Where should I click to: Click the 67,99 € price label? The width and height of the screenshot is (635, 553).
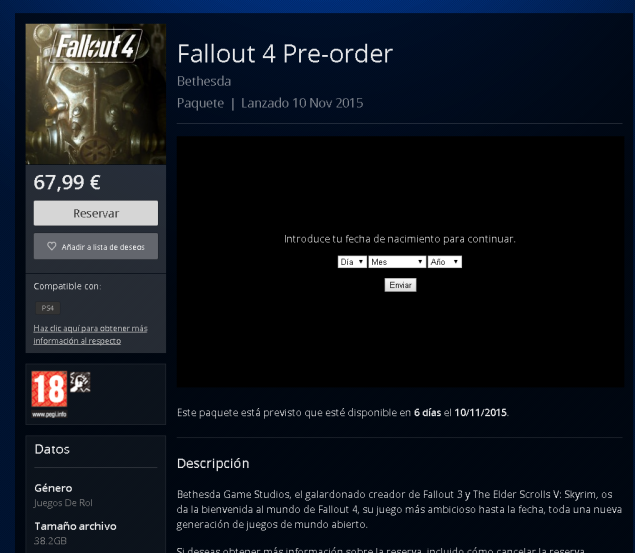point(67,182)
